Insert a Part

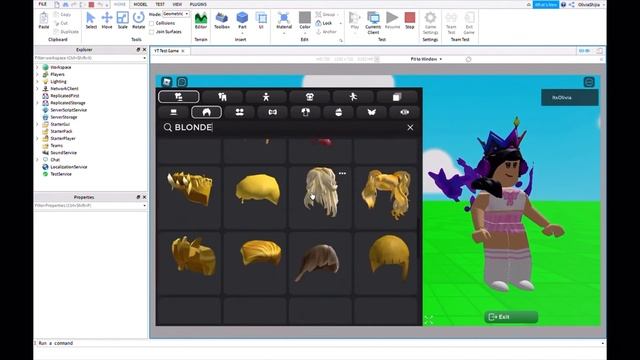(242, 20)
